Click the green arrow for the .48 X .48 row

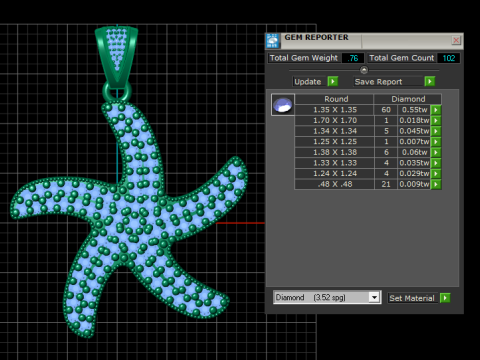436,184
